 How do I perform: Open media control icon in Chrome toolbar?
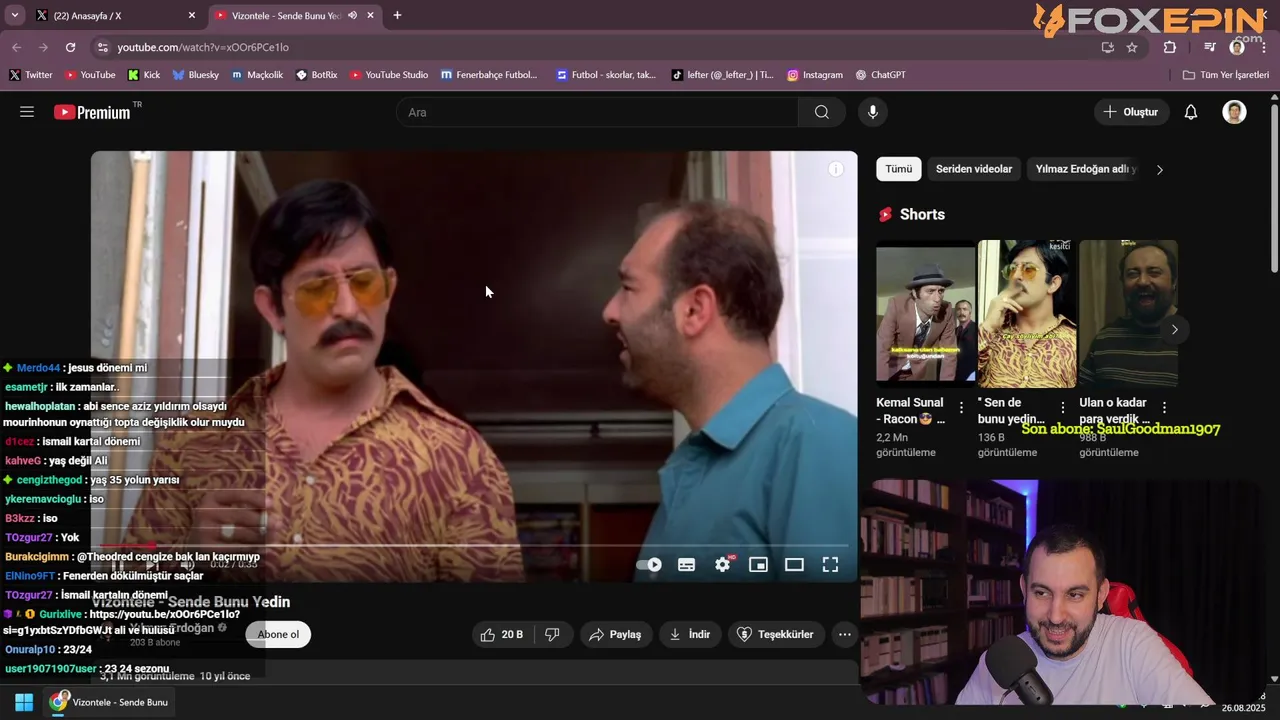click(x=1210, y=47)
